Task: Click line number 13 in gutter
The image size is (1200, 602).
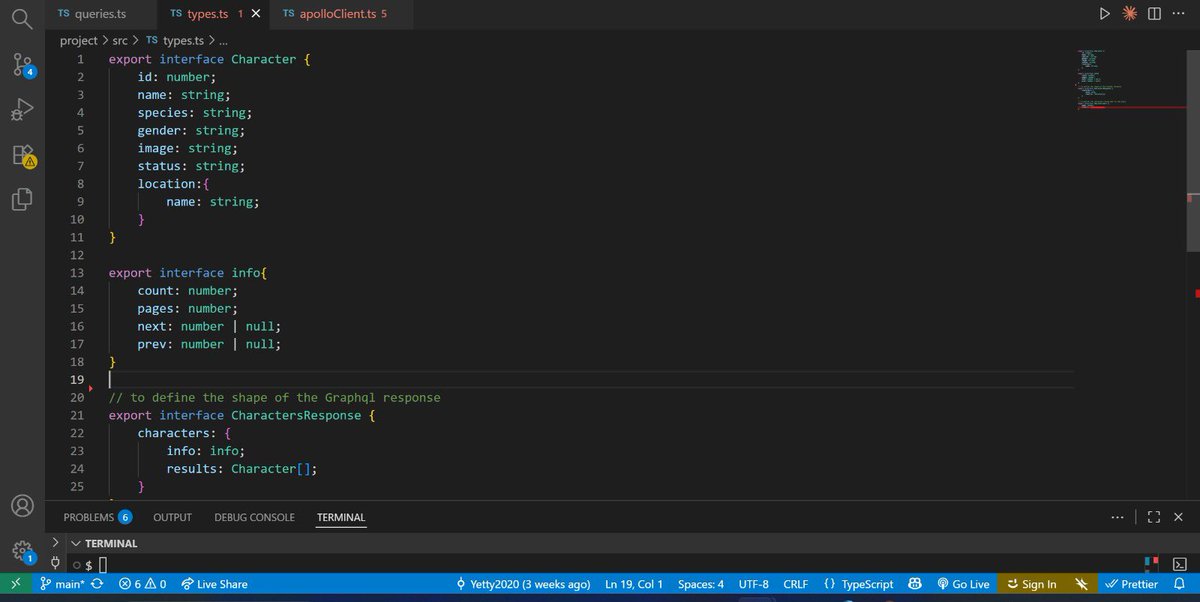Action: (x=77, y=273)
